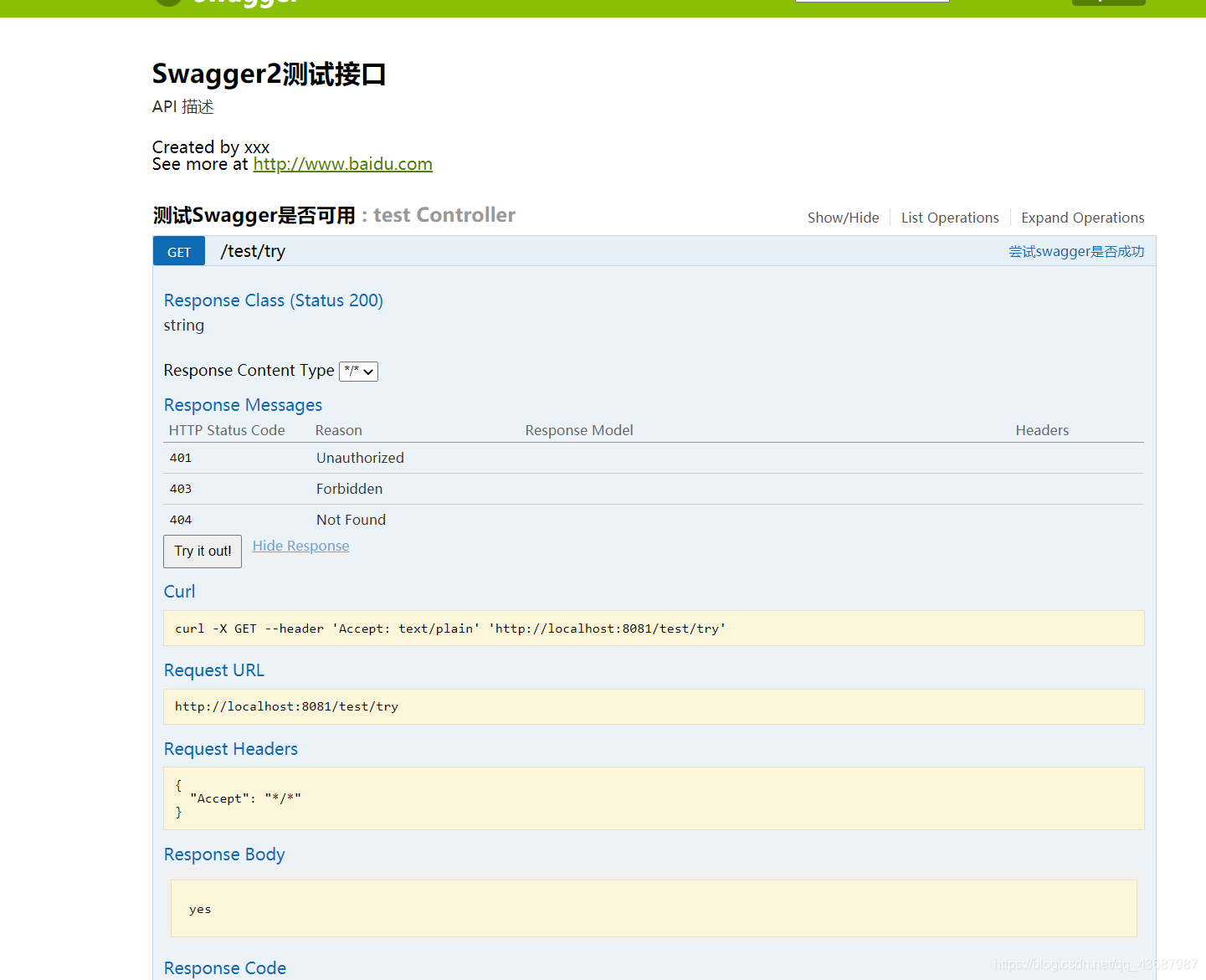Open the Response Content Type dropdown
Image resolution: width=1206 pixels, height=980 pixels.
(x=358, y=371)
